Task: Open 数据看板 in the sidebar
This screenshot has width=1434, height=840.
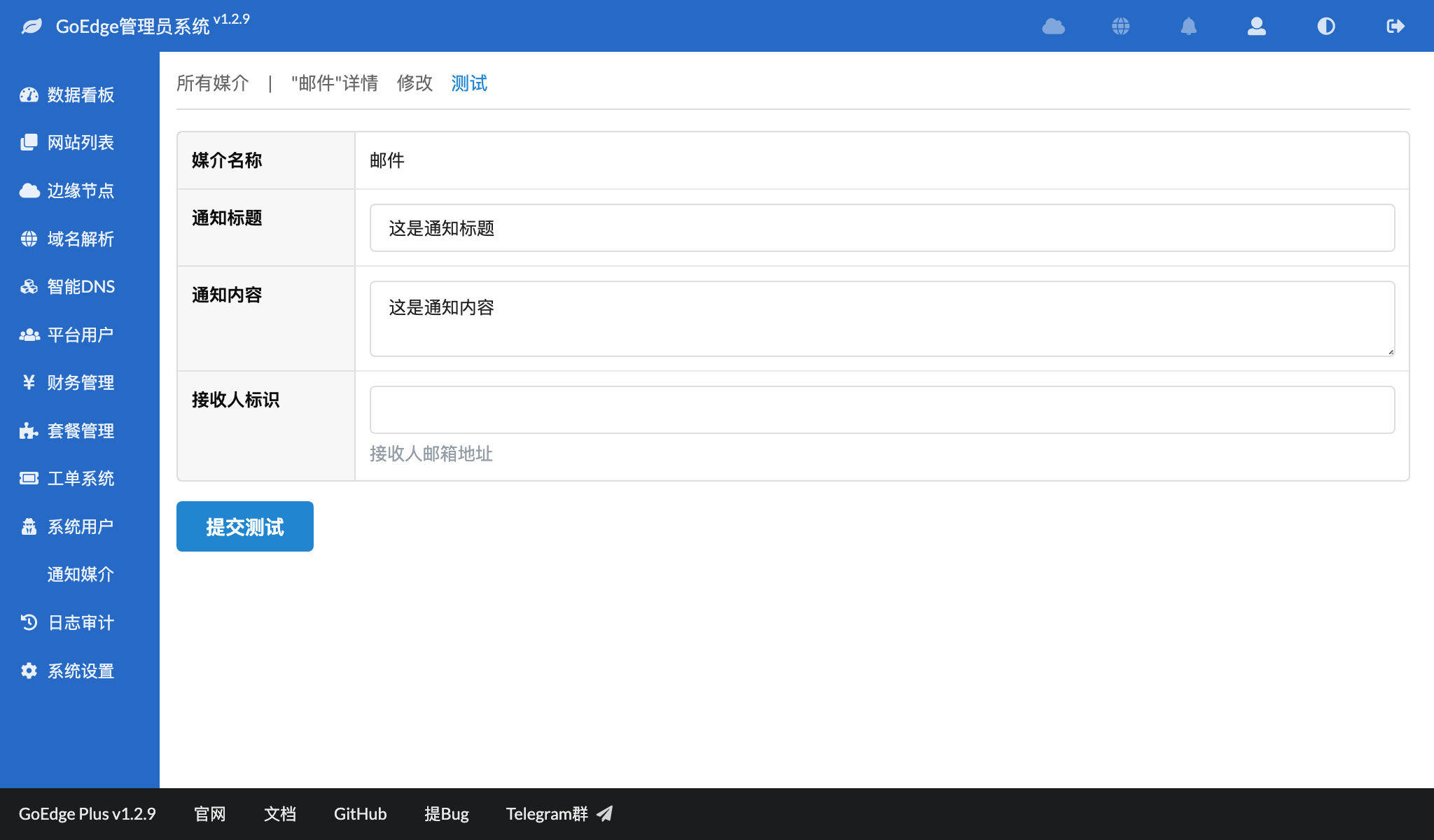Action: click(x=80, y=94)
